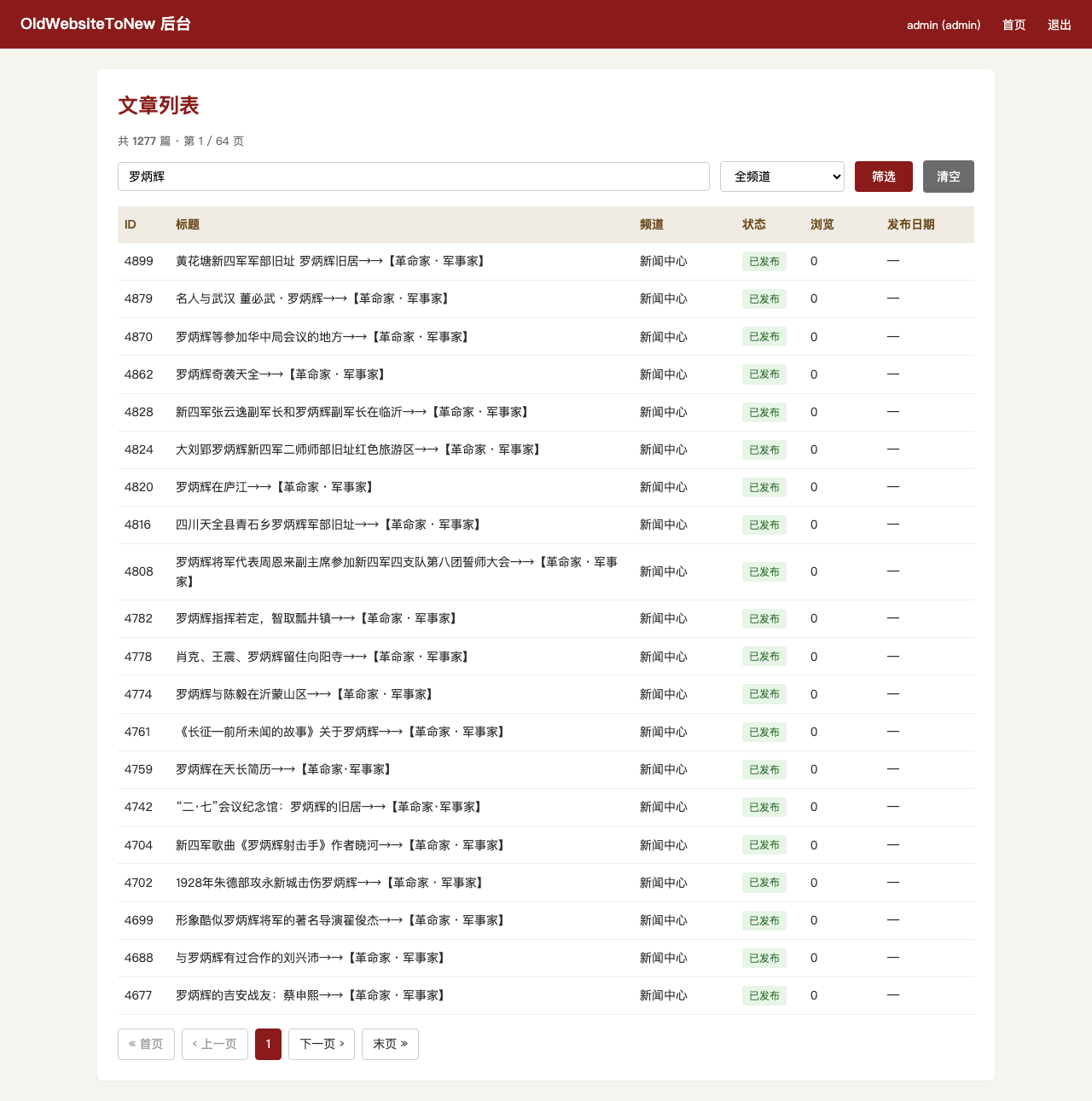Screen dimensions: 1092x1101
Task: Open article 名人与武汉 董必武・罗炳辉
Action: (315, 298)
